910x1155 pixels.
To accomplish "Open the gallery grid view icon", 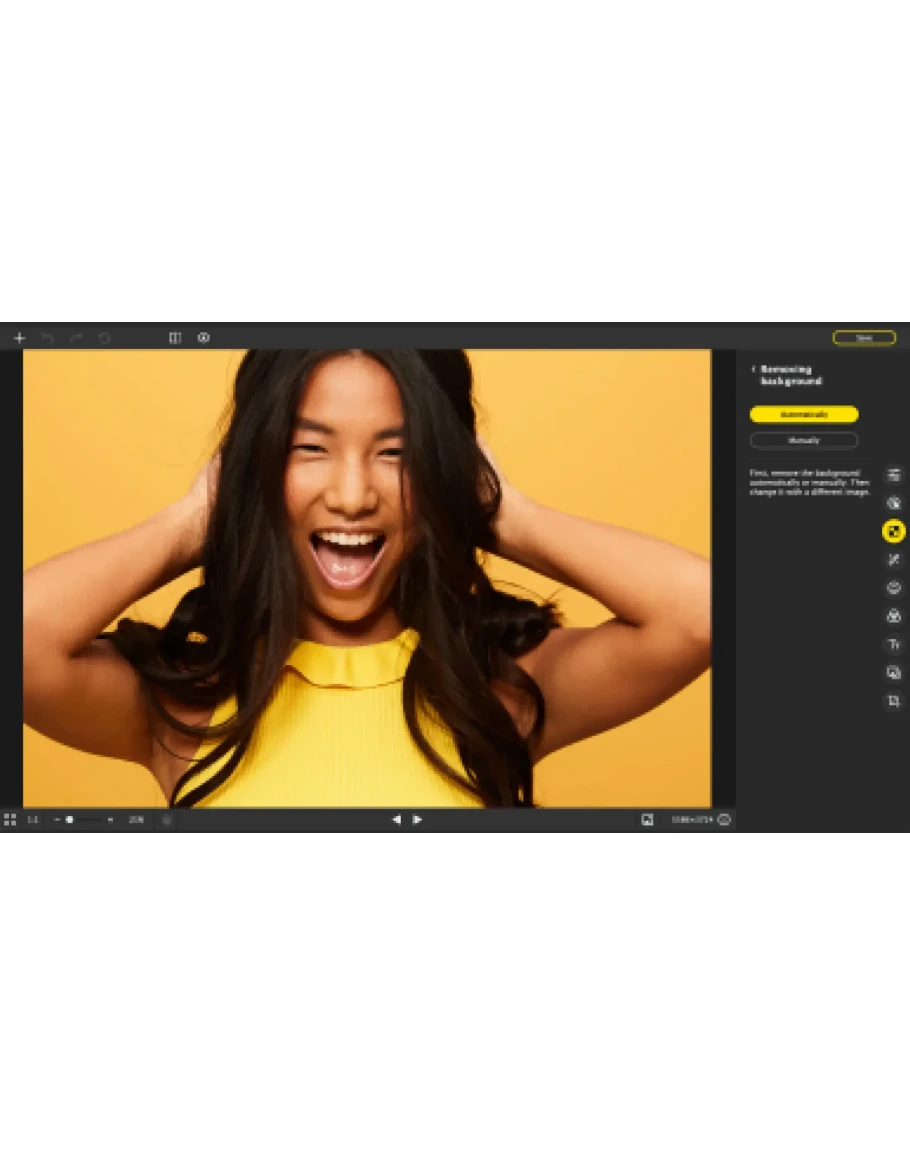I will 10,820.
